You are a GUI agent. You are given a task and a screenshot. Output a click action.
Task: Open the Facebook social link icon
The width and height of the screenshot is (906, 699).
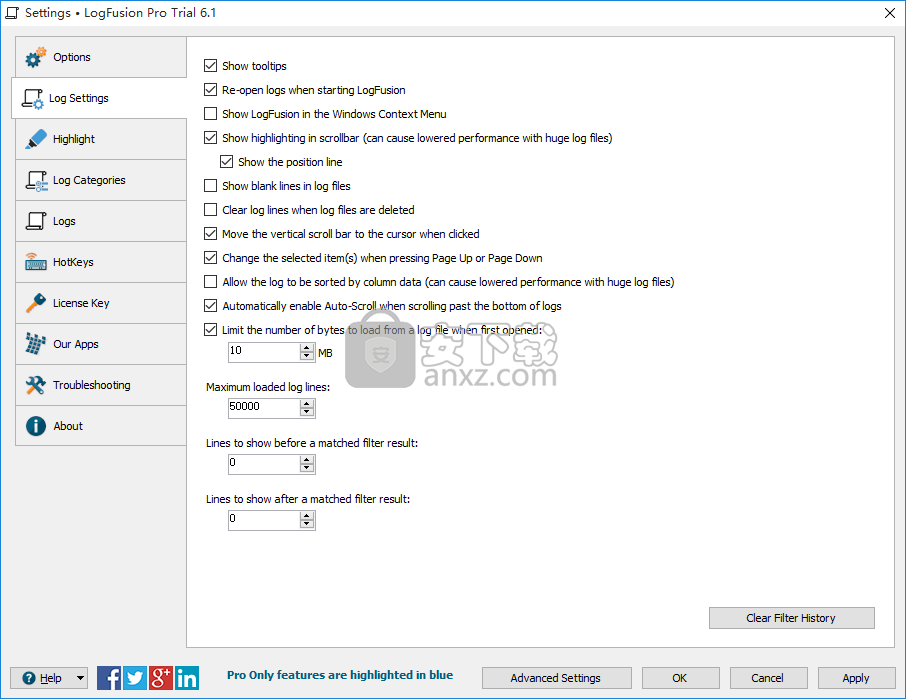point(109,678)
